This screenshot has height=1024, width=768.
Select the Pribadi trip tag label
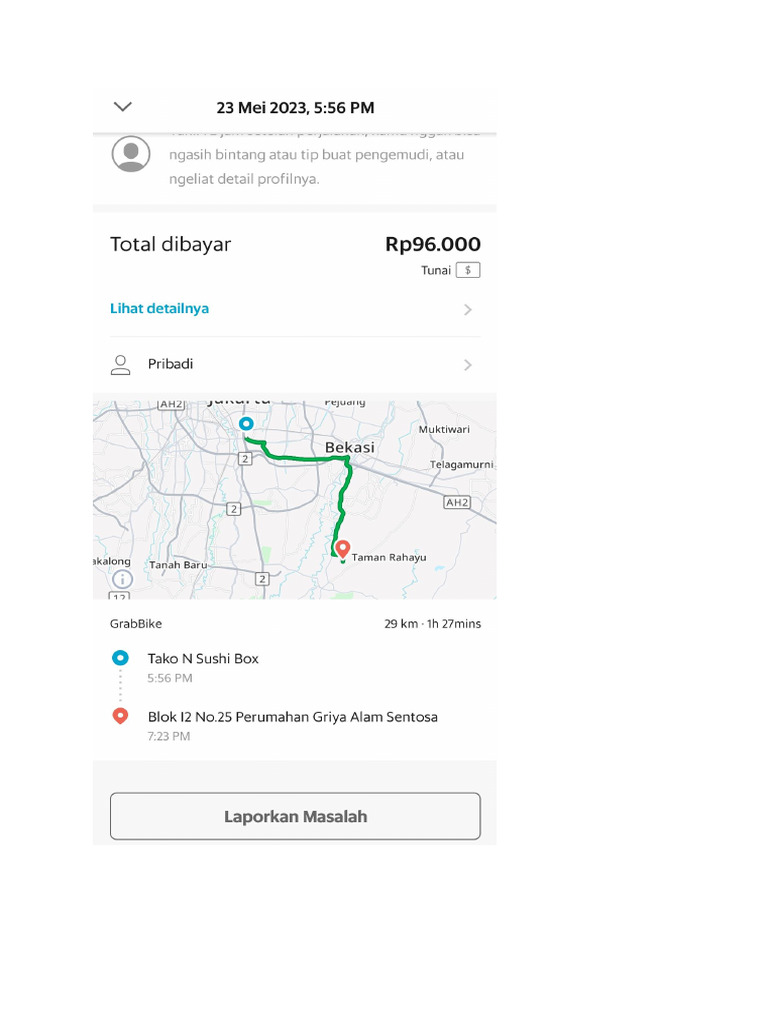[170, 364]
